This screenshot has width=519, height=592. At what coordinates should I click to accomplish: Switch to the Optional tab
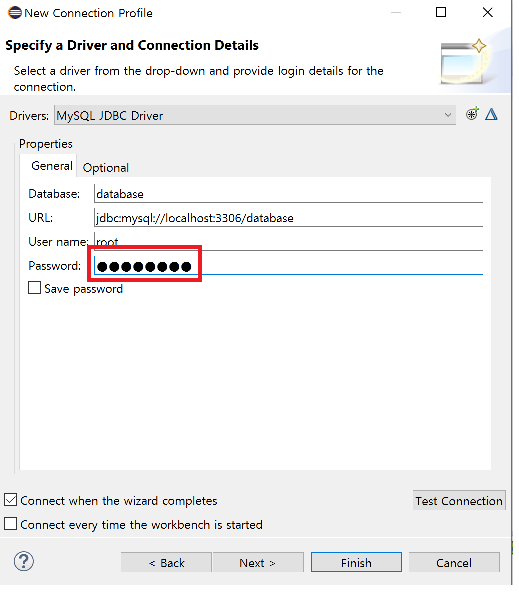pyautogui.click(x=106, y=168)
